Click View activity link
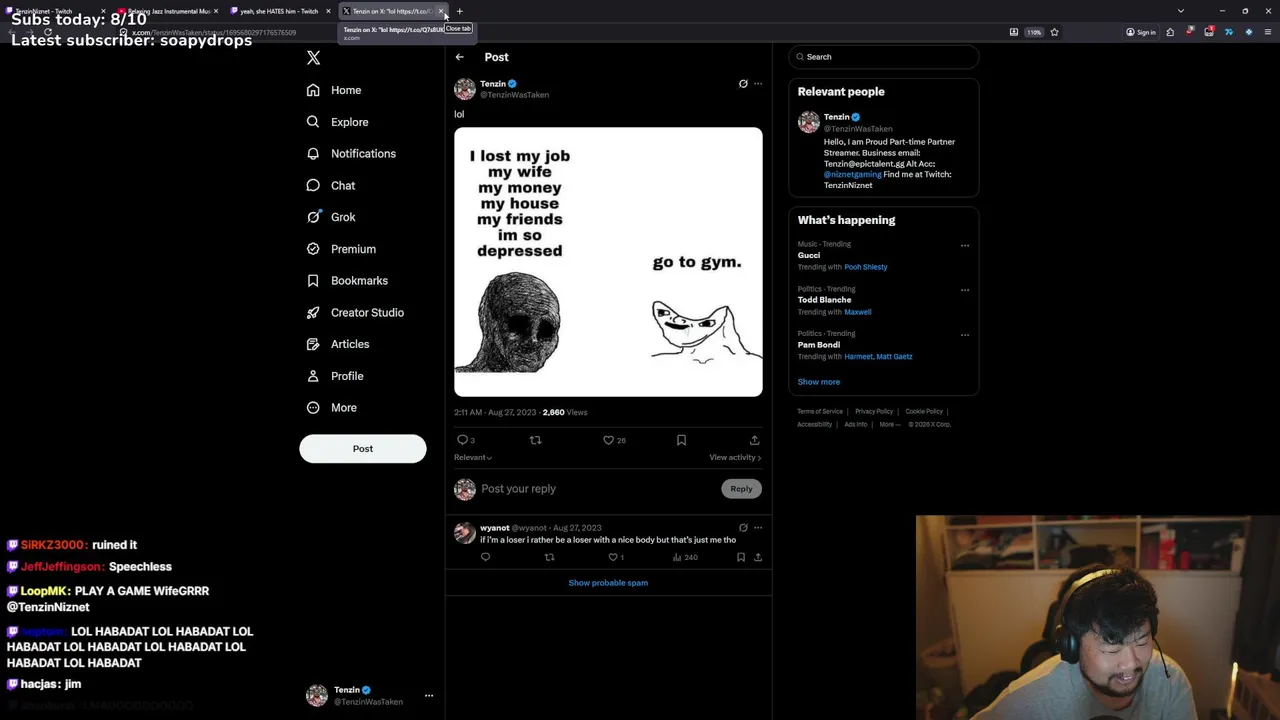 735,458
